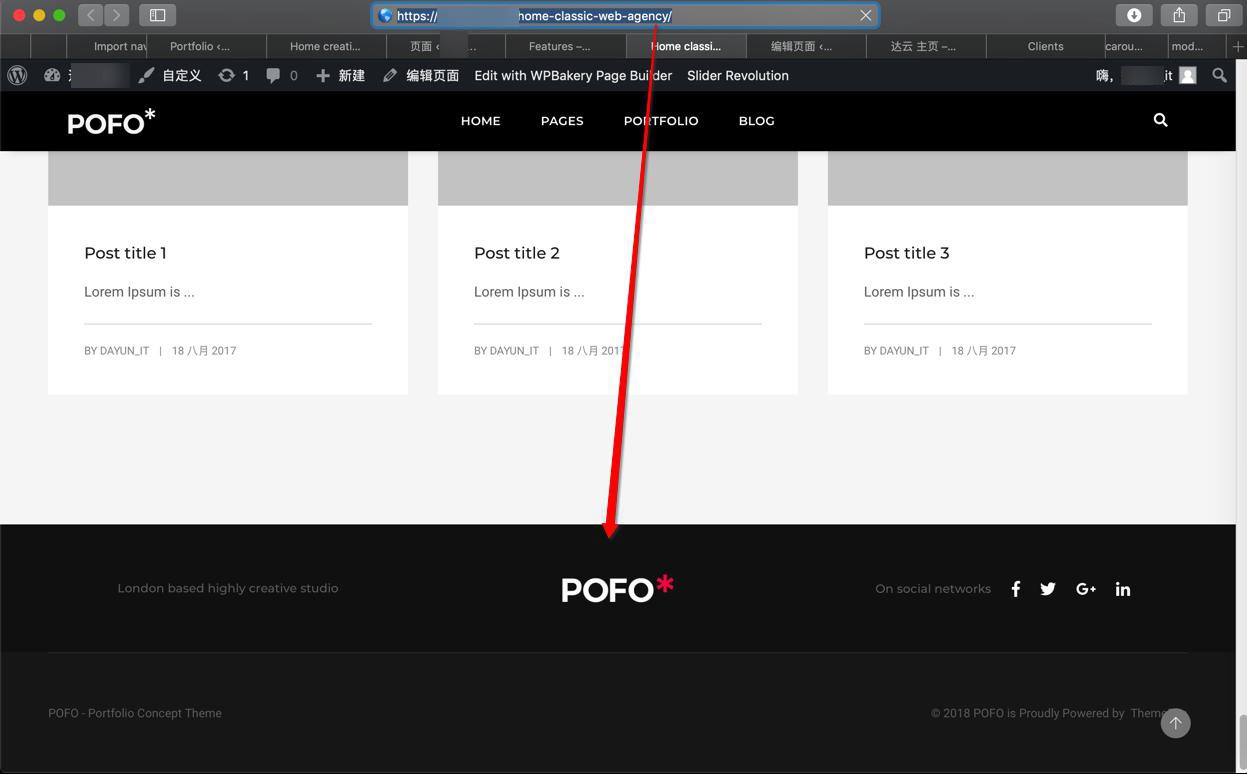Click footer POFO logo
The width and height of the screenshot is (1247, 774).
617,589
